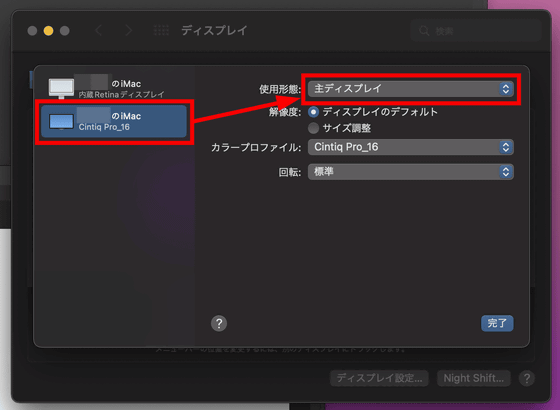Select the Cintiq Pro_16 display entry
Screen dimensions: 560x410
pos(114,121)
